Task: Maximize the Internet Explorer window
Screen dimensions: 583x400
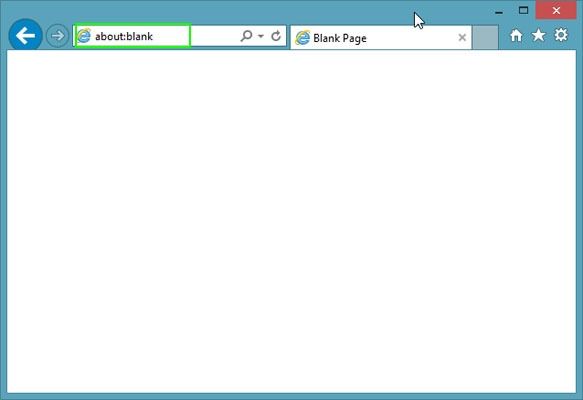Action: pos(524,10)
